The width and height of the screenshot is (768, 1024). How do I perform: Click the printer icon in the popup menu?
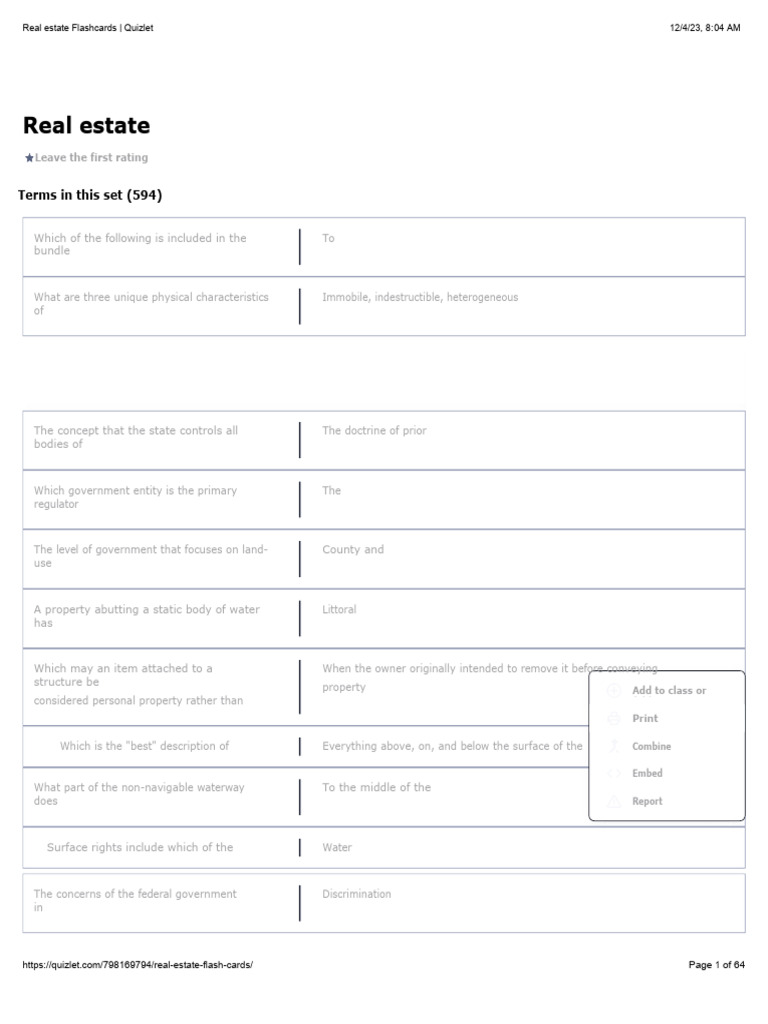coord(614,719)
